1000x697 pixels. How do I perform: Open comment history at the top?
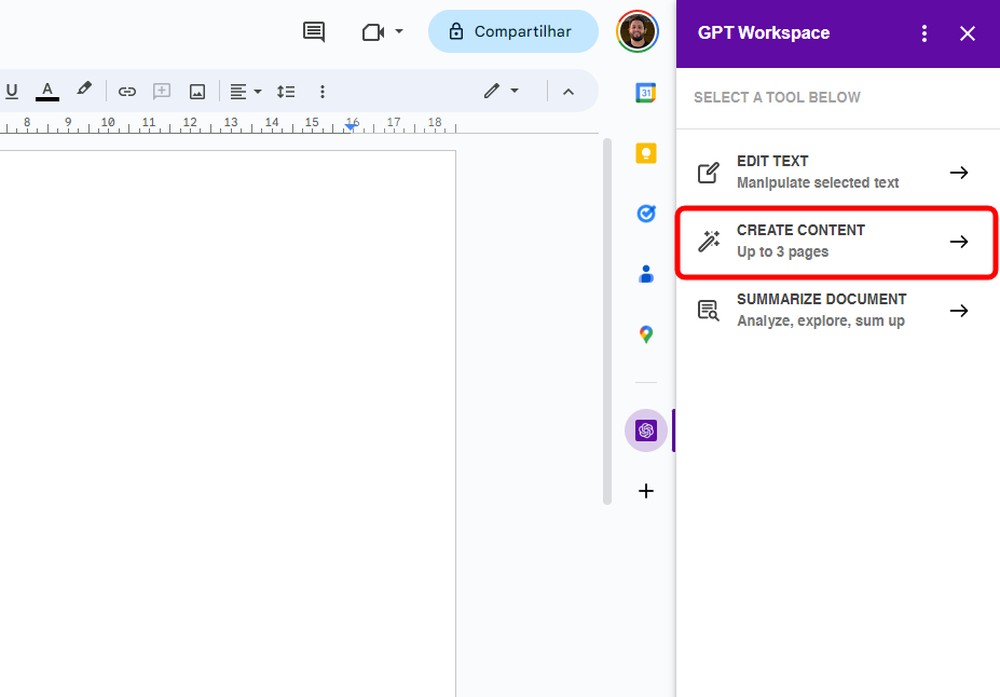point(312,31)
